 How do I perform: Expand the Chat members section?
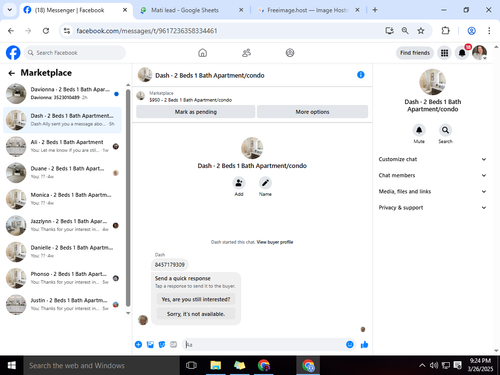pos(432,175)
